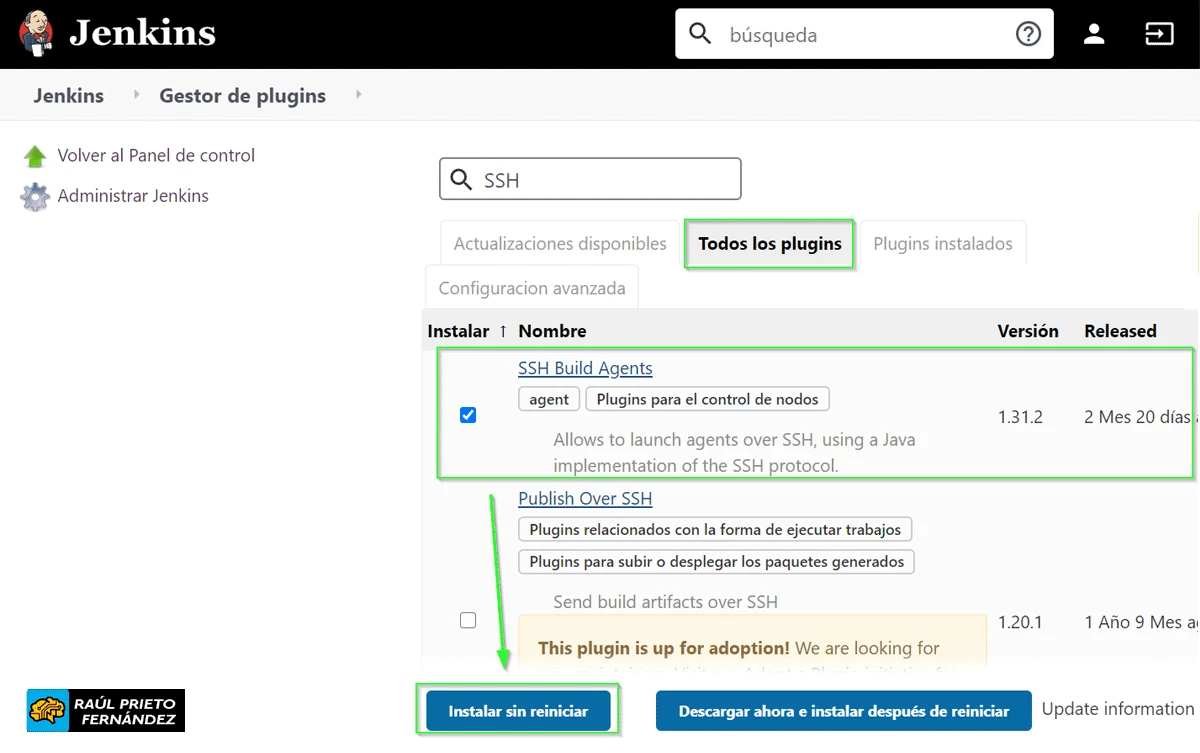Sort by the Instalar column arrow
The width and height of the screenshot is (1200, 753).
click(x=503, y=331)
